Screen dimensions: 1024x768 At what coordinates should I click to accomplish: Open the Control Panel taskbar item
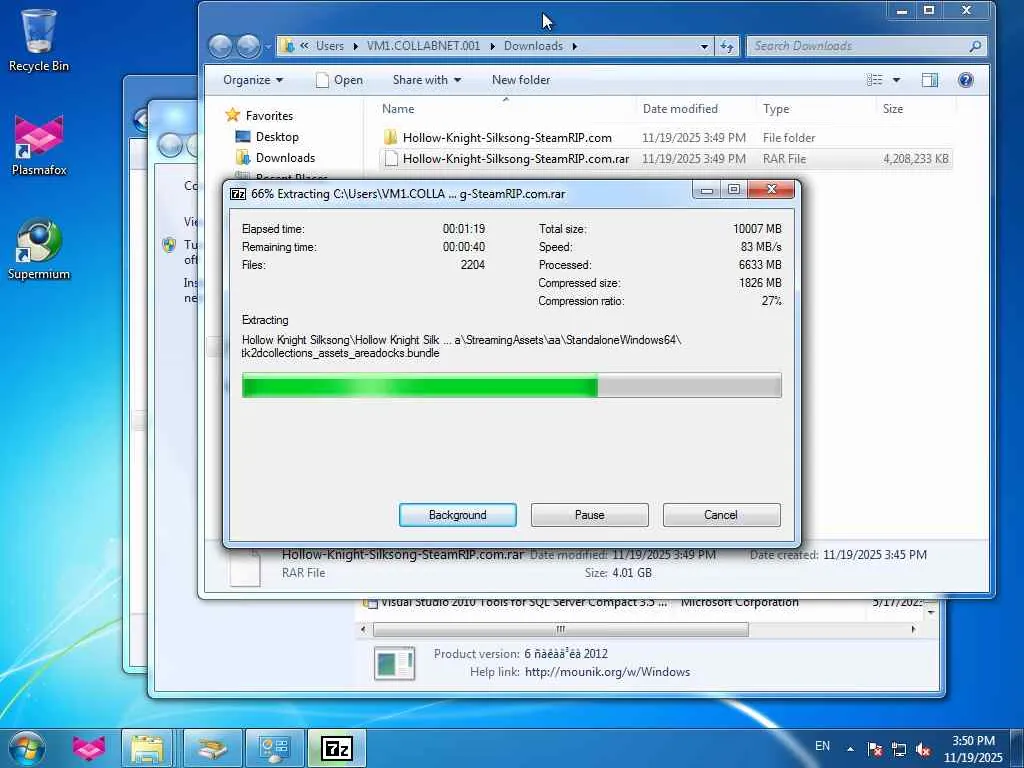coord(274,748)
